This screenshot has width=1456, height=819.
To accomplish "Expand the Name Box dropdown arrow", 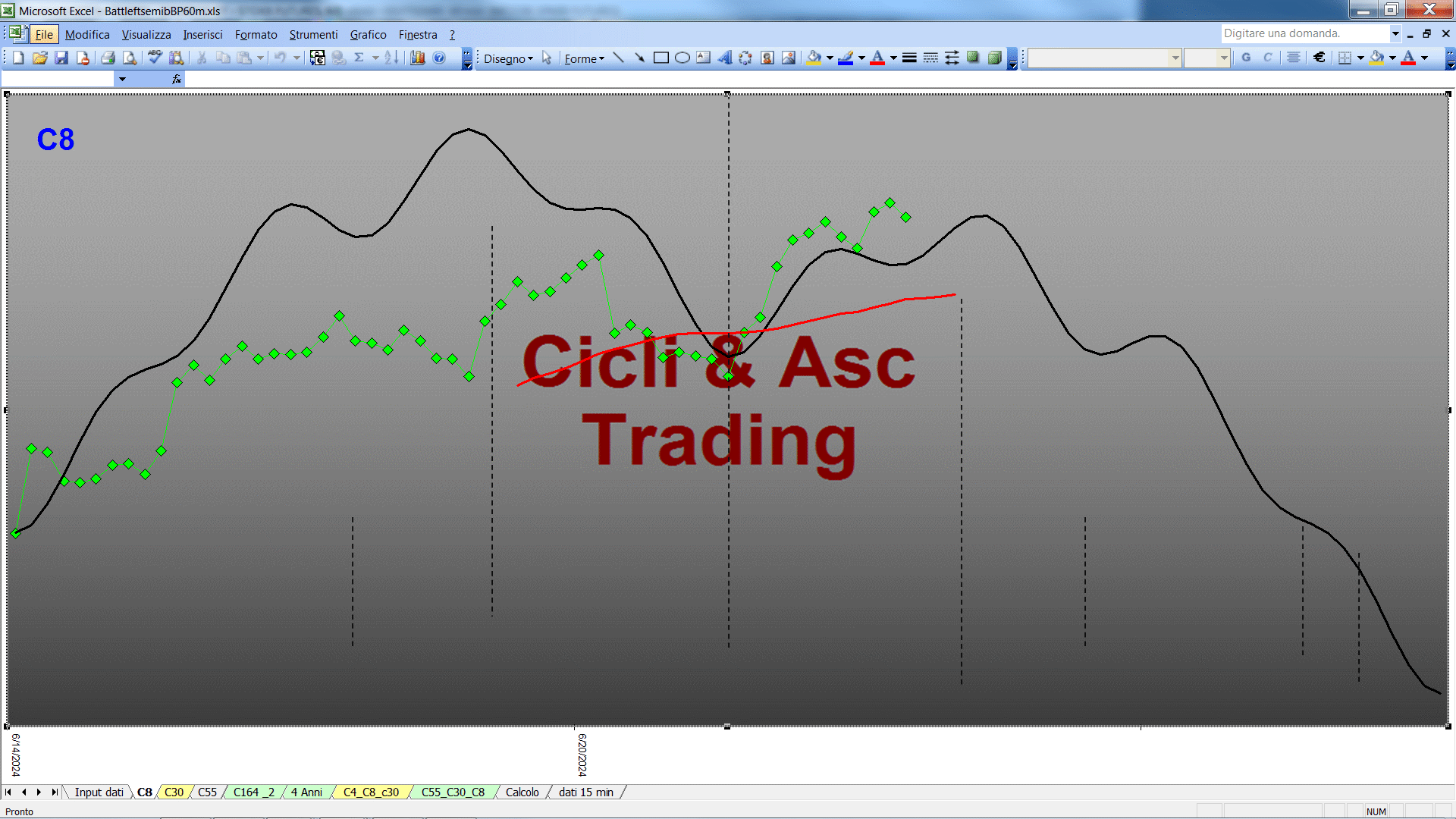I will point(122,79).
